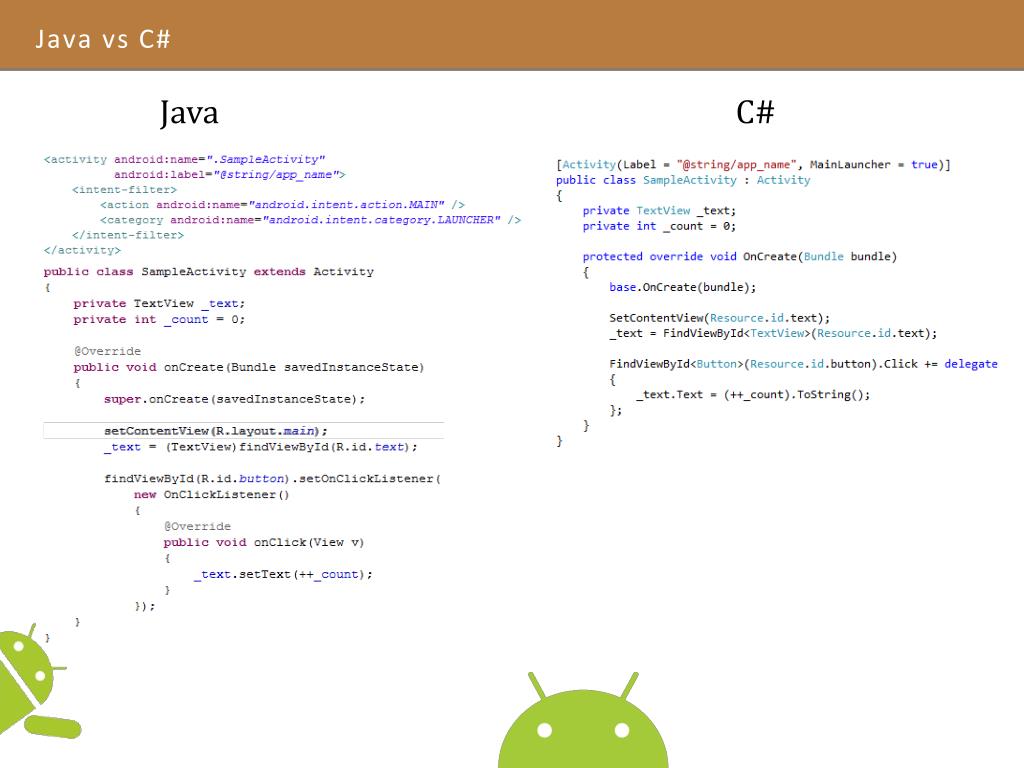This screenshot has width=1024, height=768.
Task: Click "private int _count = 0;" in the C# code
Action: (x=660, y=227)
